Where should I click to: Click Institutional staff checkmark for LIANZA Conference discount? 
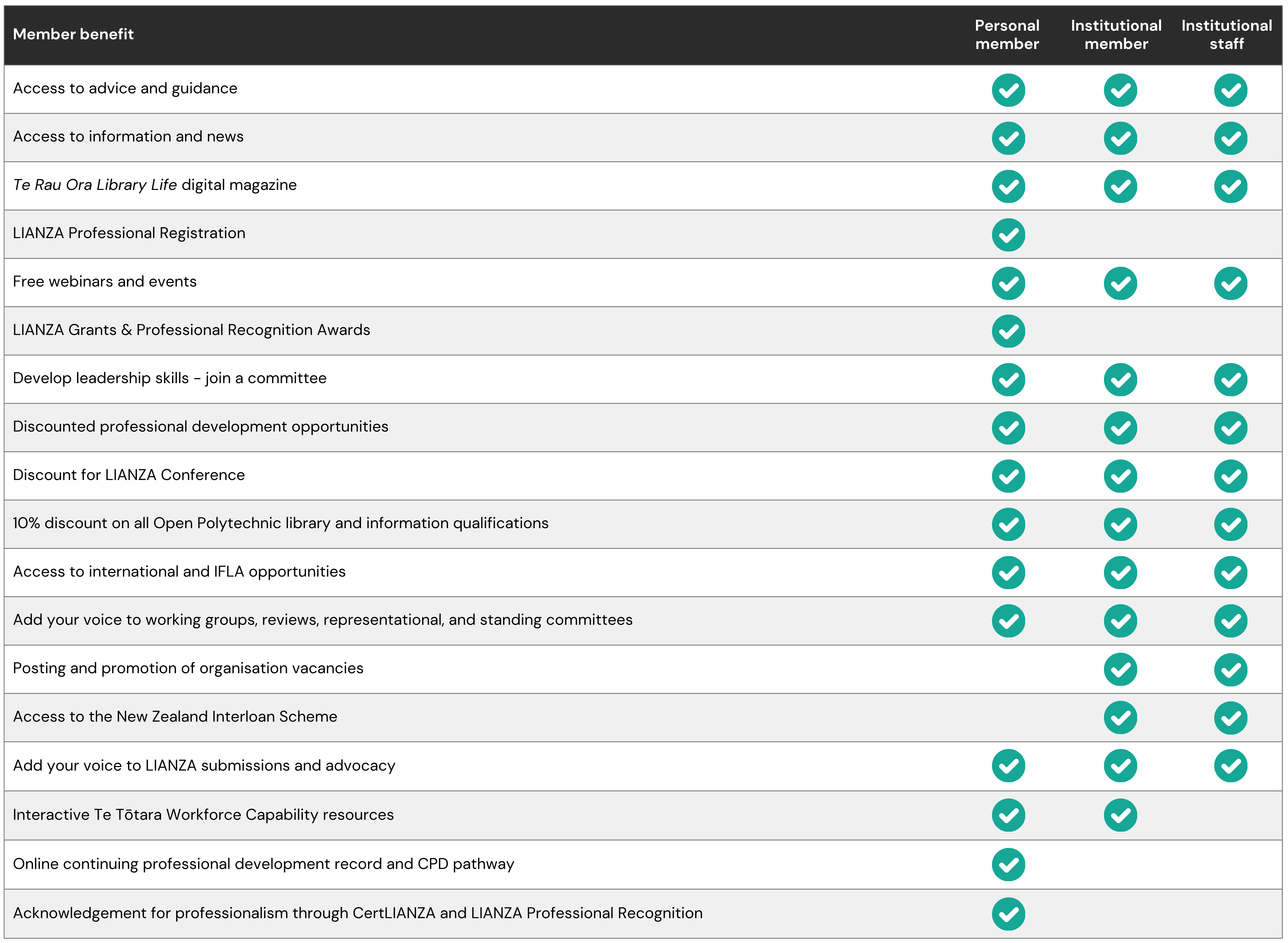coord(1230,476)
